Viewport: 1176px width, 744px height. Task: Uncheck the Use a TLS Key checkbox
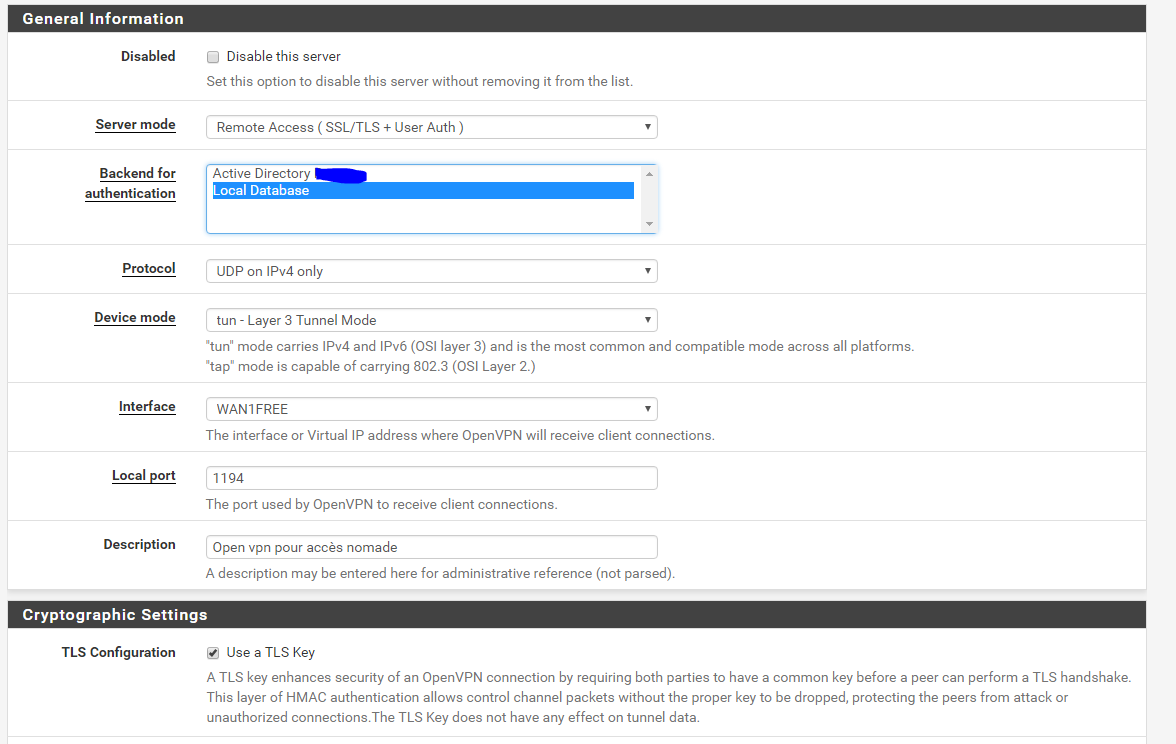tap(213, 653)
